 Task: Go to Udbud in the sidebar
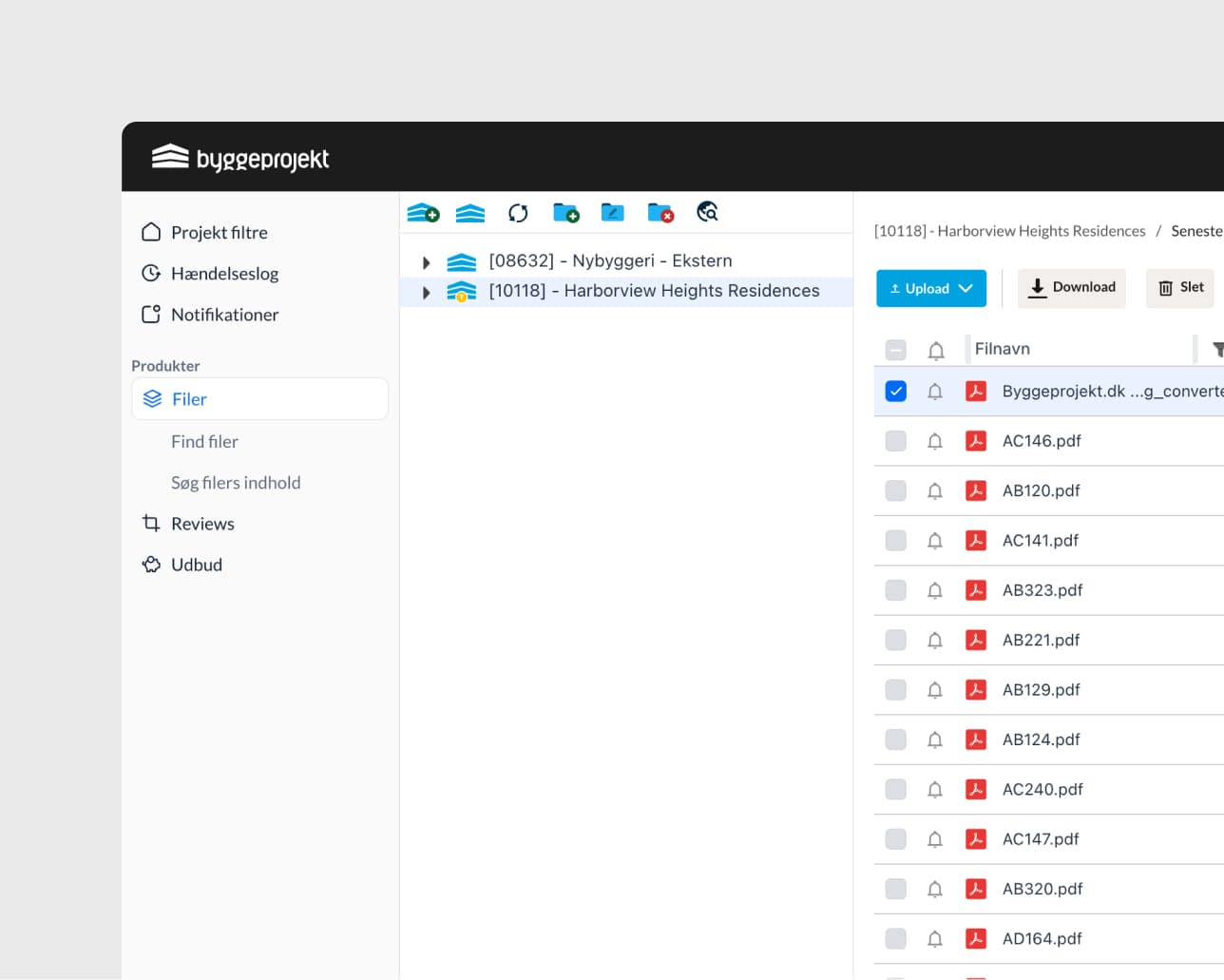pyautogui.click(x=197, y=565)
